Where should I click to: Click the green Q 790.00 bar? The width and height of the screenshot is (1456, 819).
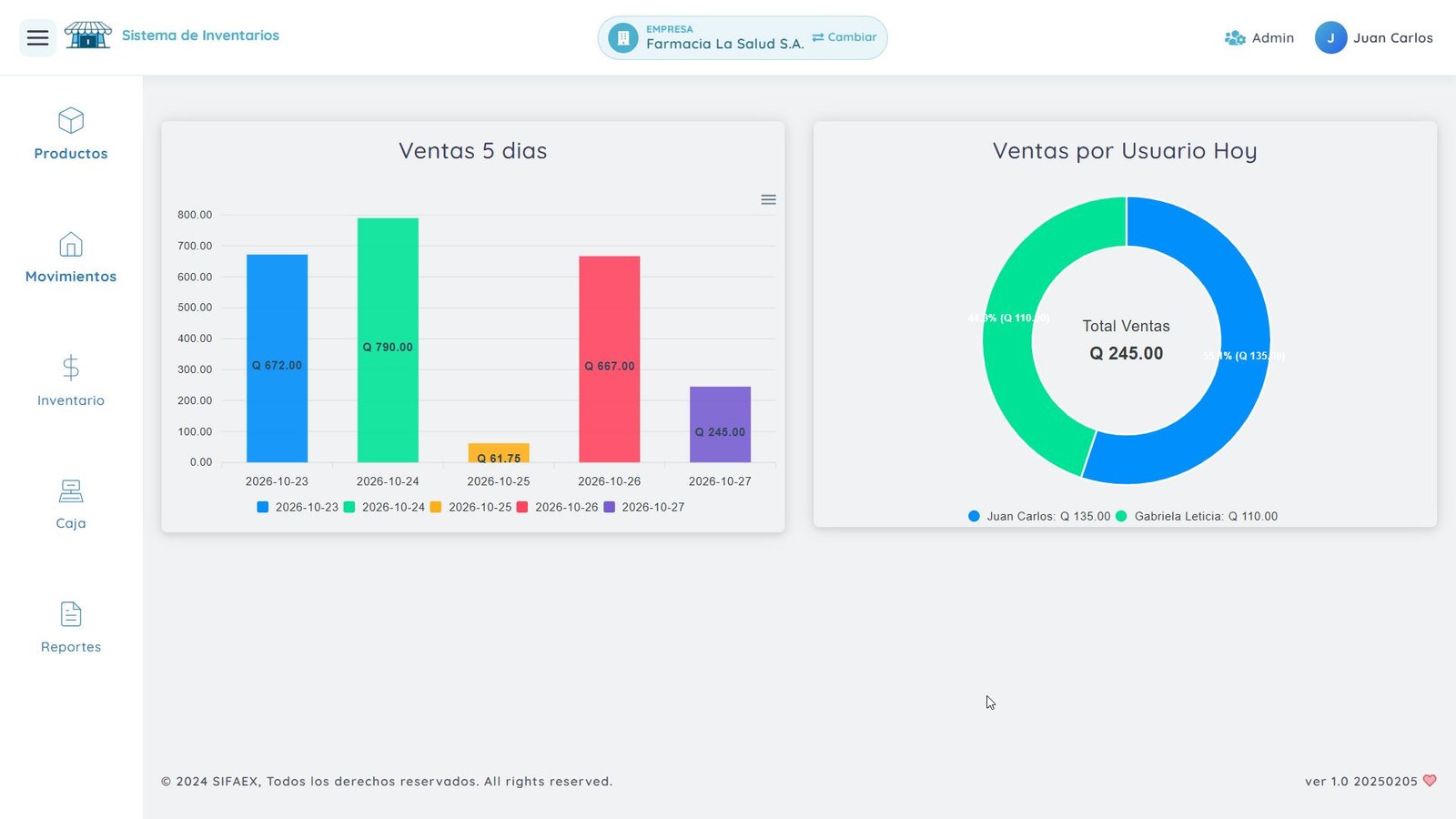388,340
